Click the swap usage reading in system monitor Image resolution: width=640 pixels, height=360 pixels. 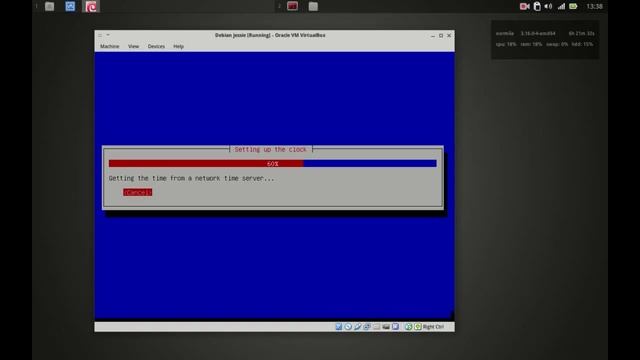pos(557,44)
